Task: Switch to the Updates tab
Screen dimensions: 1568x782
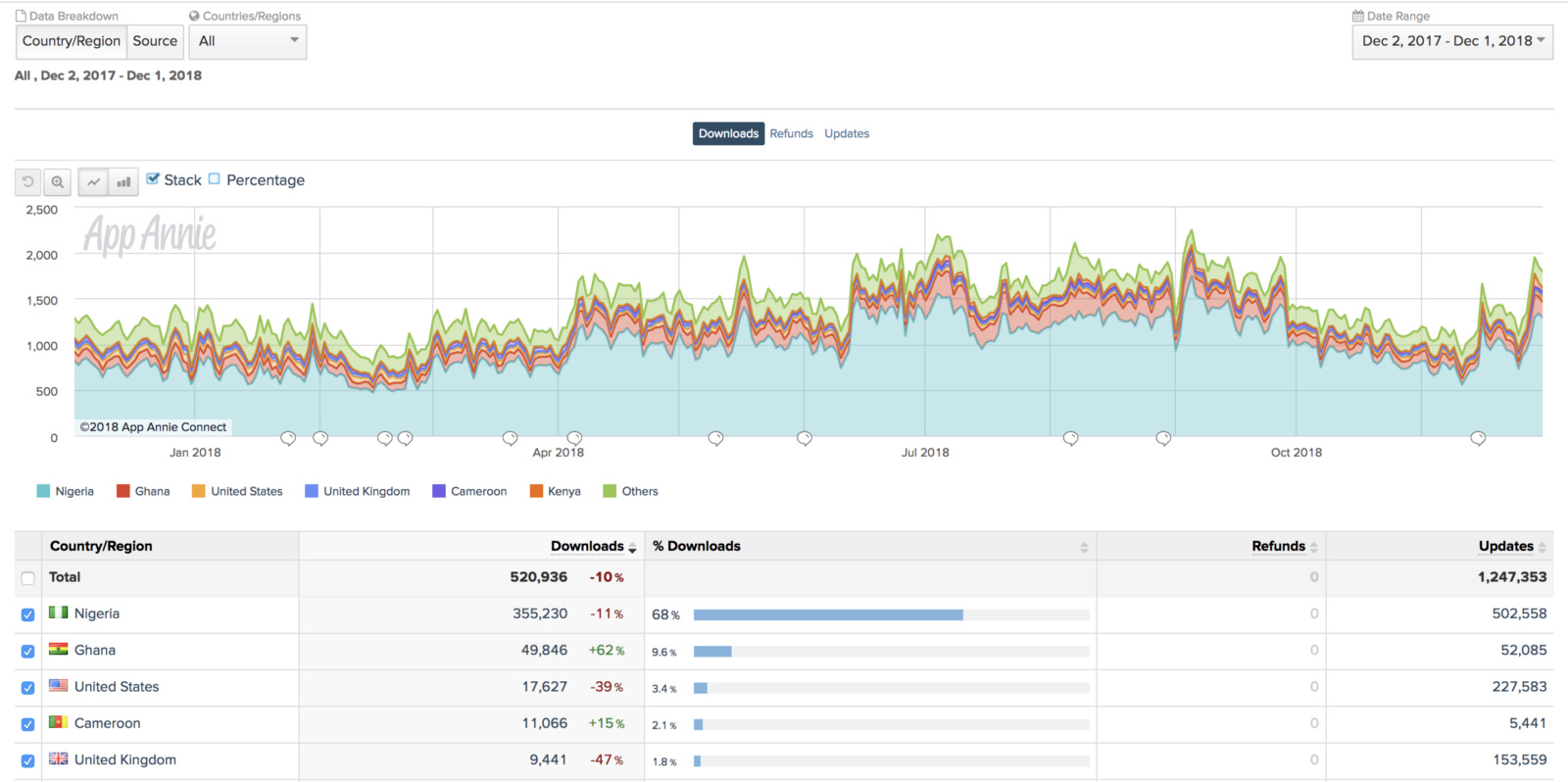Action: (x=847, y=133)
